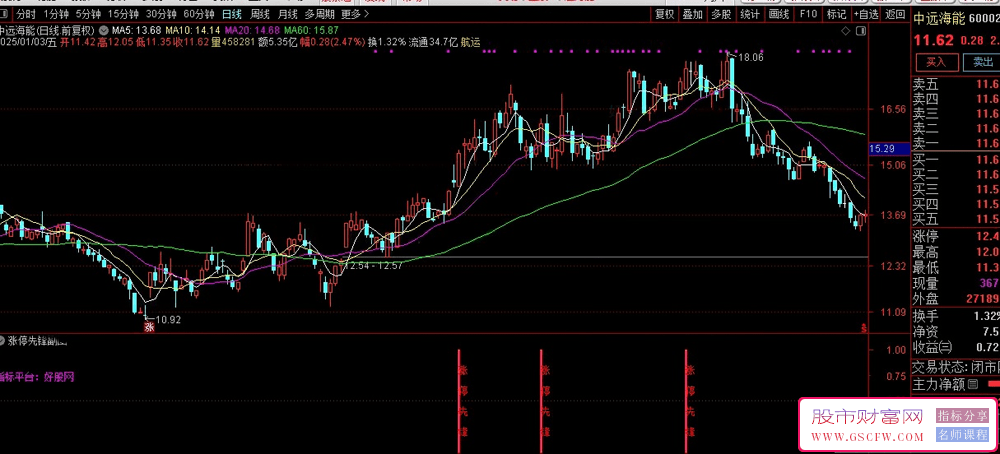1000x454 pixels.
Task: Click the red 买入 buy button
Action: (x=936, y=62)
